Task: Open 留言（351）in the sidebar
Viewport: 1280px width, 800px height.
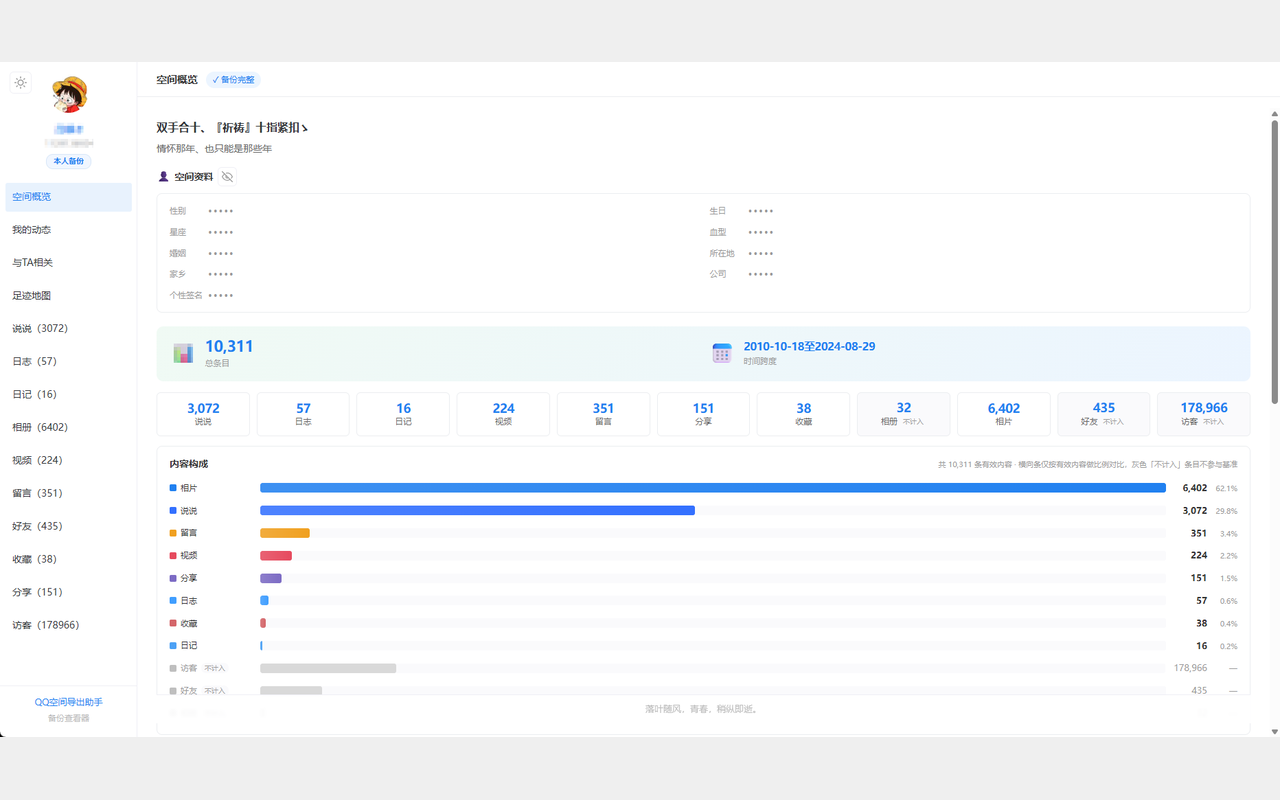Action: pos(68,494)
